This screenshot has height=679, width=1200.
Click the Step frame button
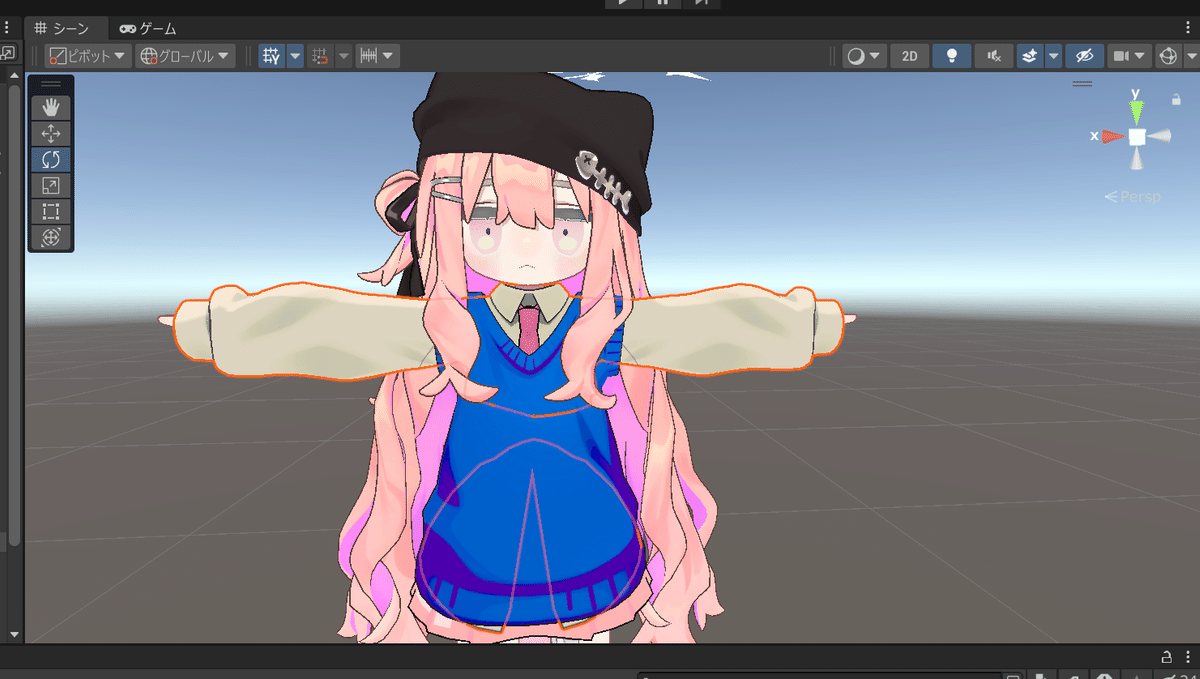pos(701,3)
